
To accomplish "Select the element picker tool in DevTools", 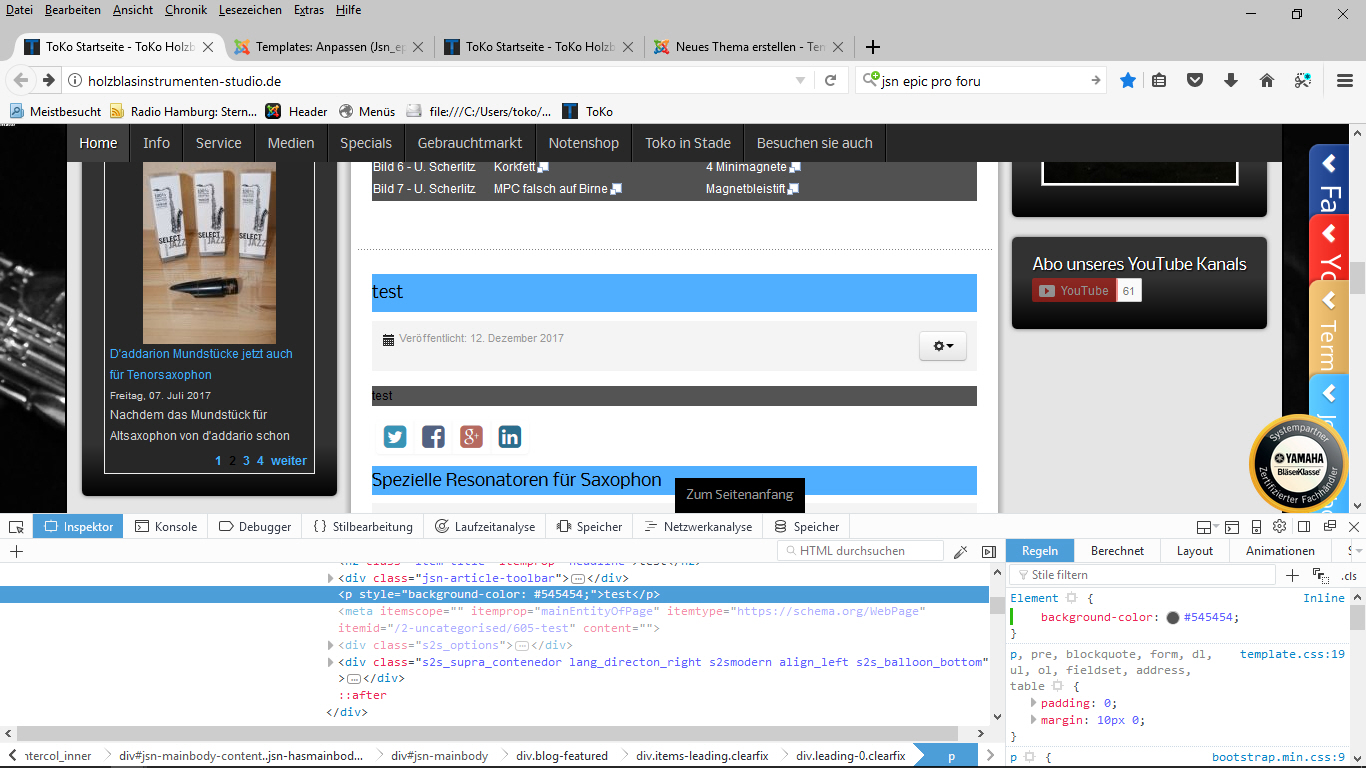I will [15, 527].
